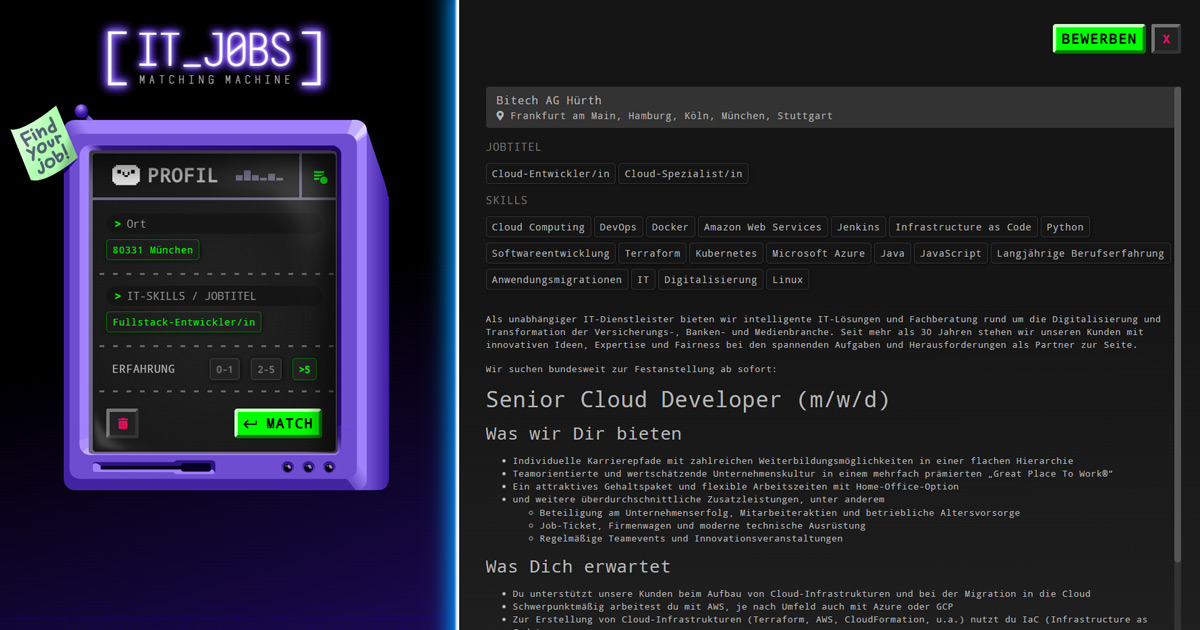Click the robot face Profil icon

click(126, 176)
